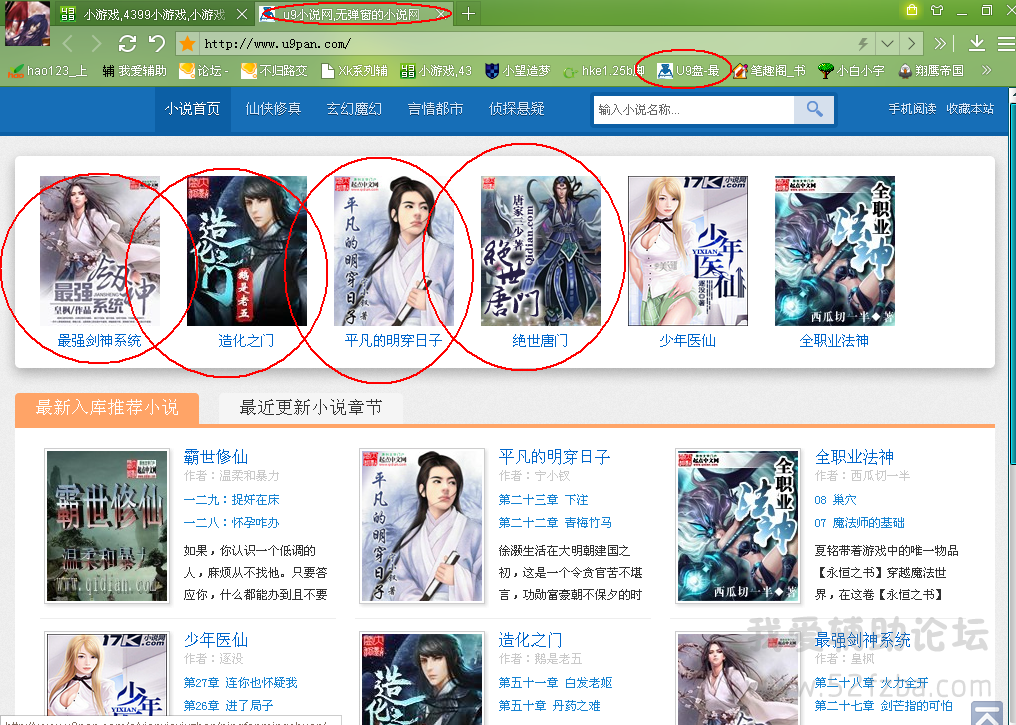Viewport: 1016px width, 725px height.
Task: Click the back-to-top arrow button
Action: click(988, 713)
